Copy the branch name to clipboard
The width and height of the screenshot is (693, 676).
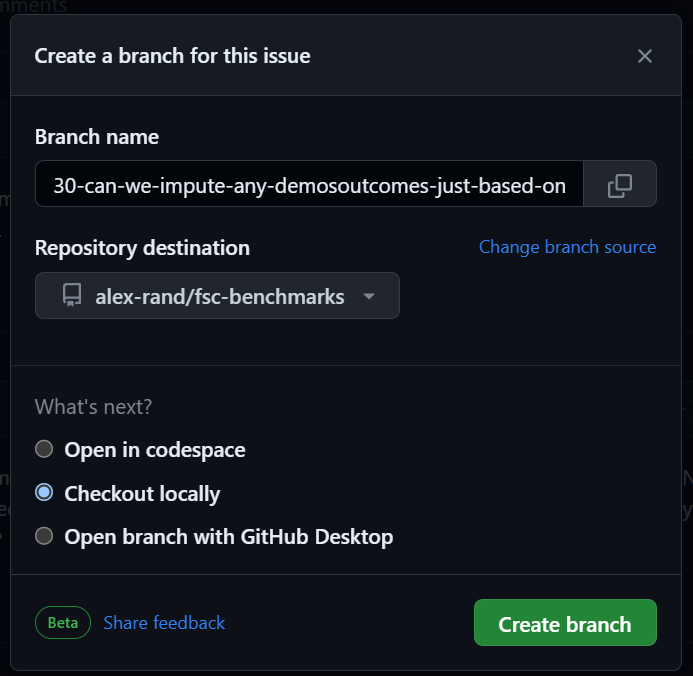point(620,185)
